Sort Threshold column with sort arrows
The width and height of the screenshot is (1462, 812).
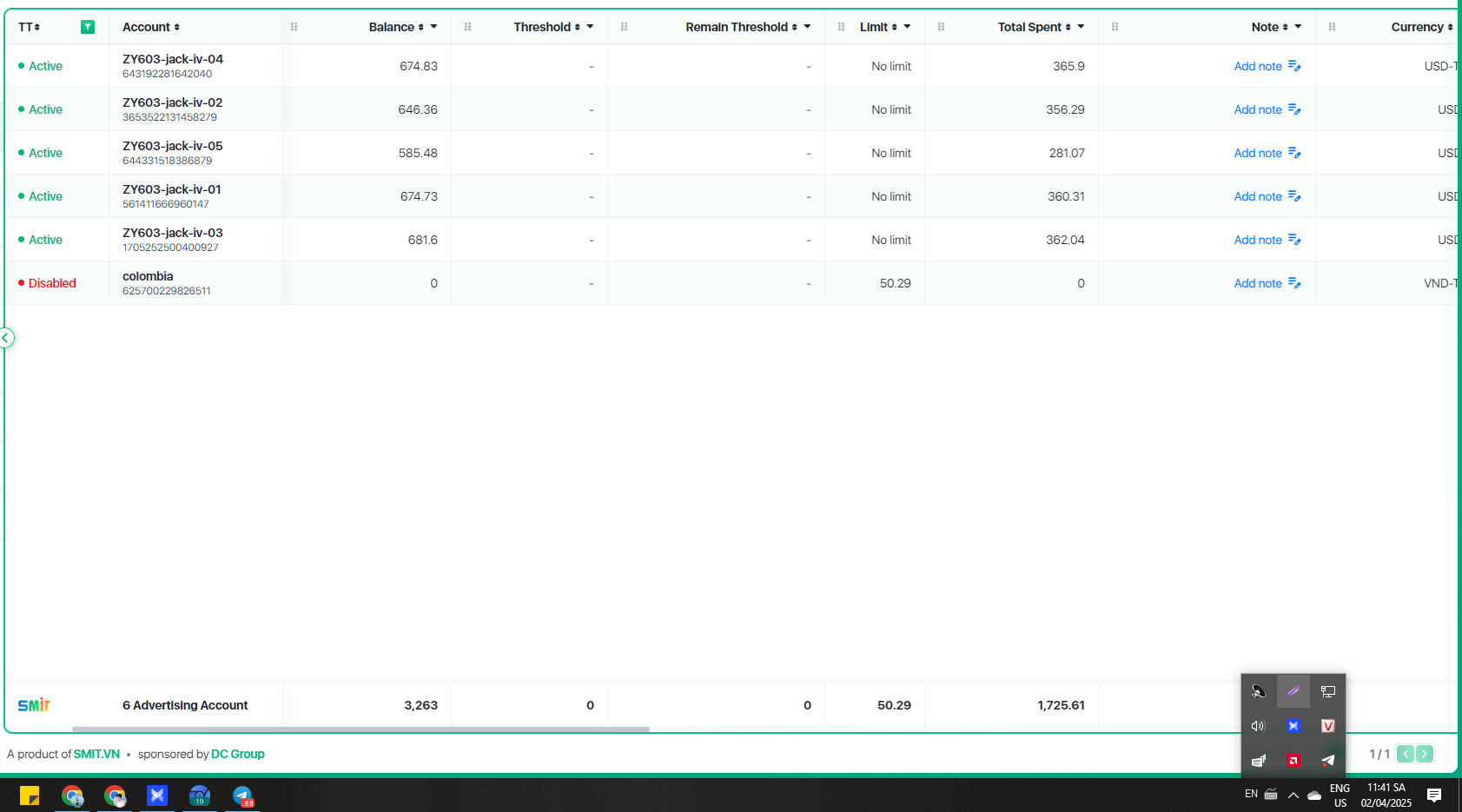coord(578,27)
